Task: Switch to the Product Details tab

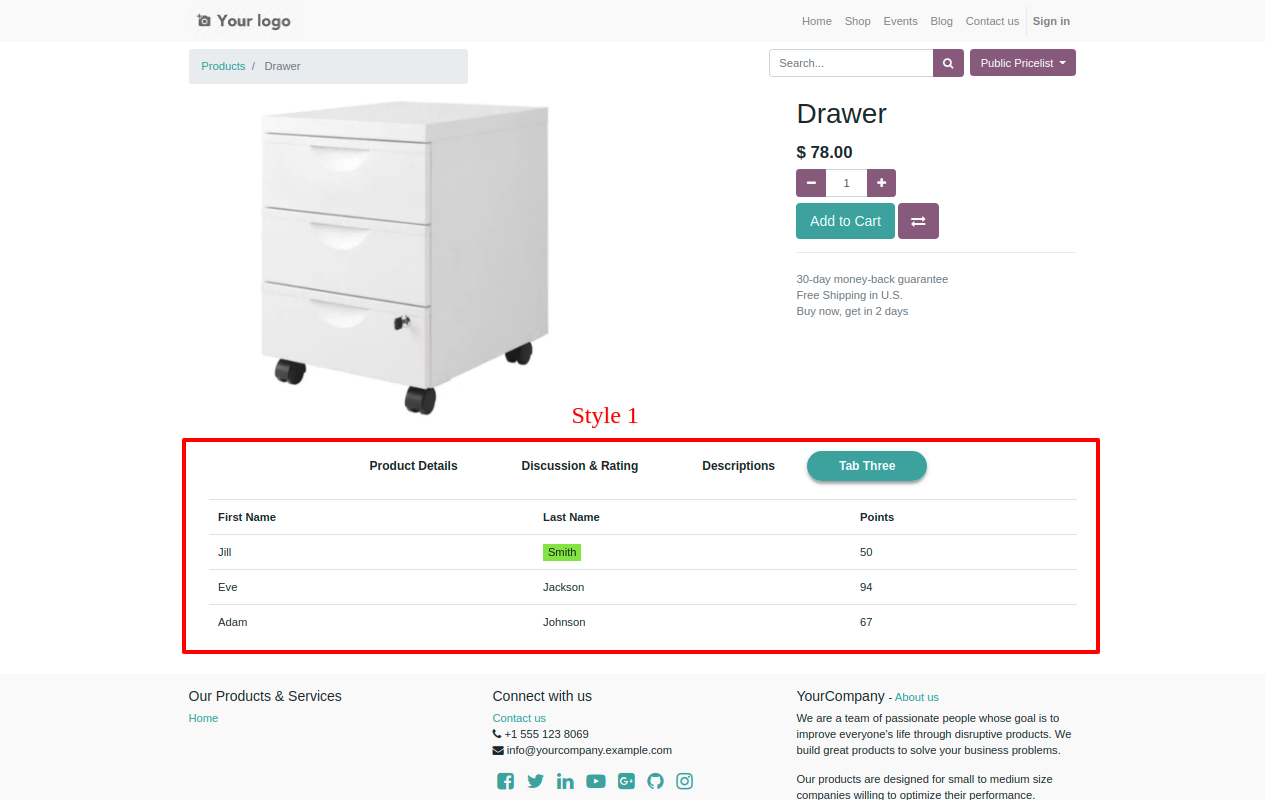Action: tap(413, 466)
